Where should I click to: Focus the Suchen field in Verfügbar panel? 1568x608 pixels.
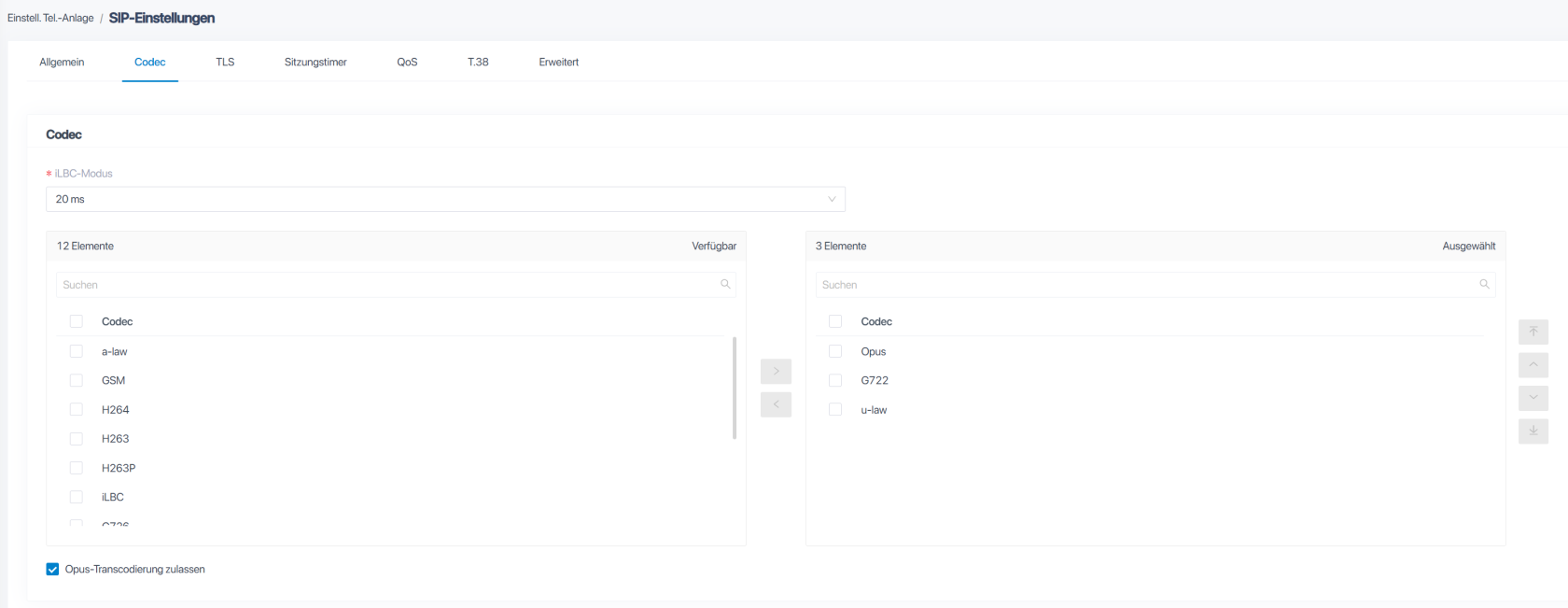pyautogui.click(x=387, y=285)
